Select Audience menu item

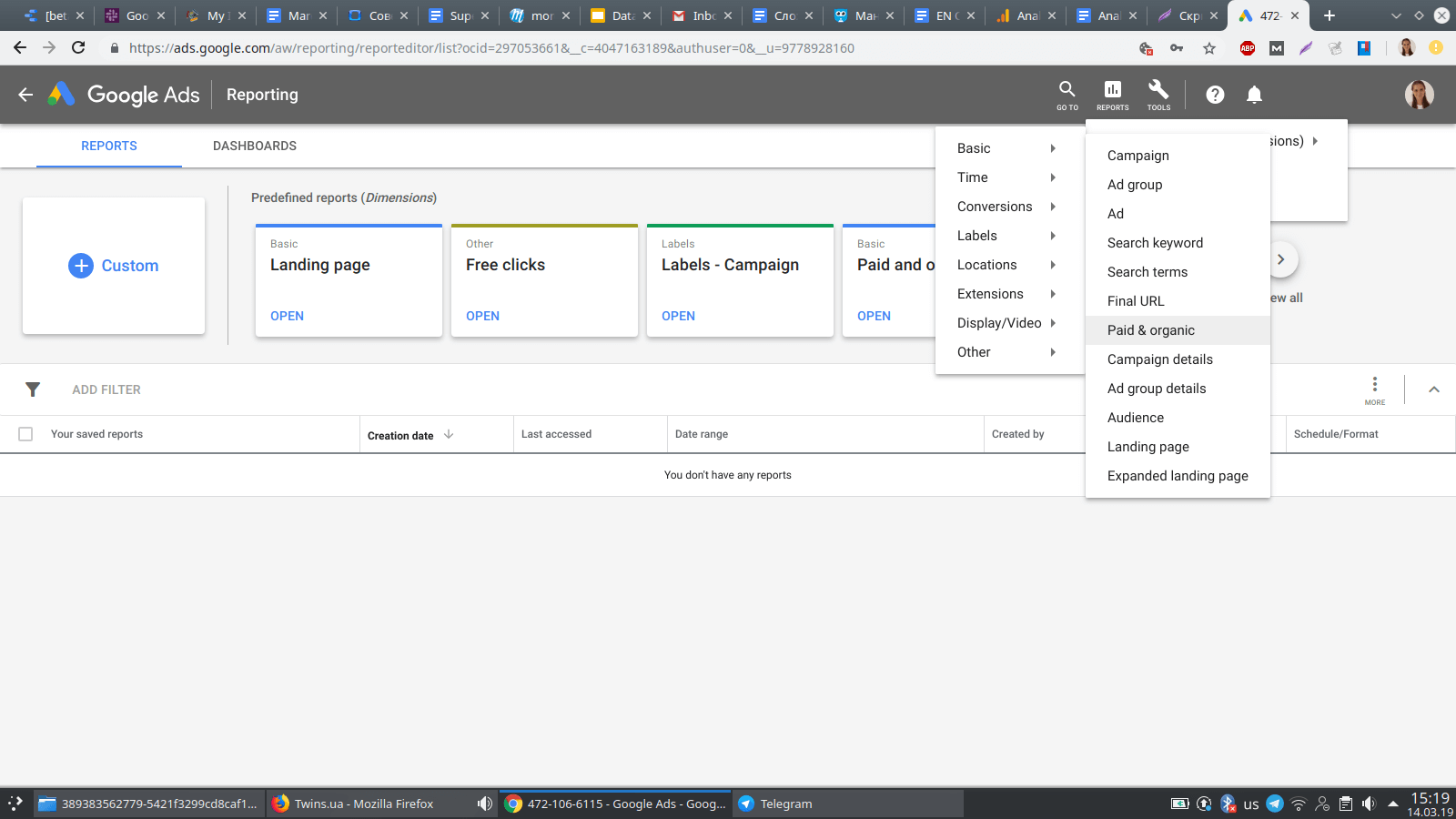pos(1178,418)
